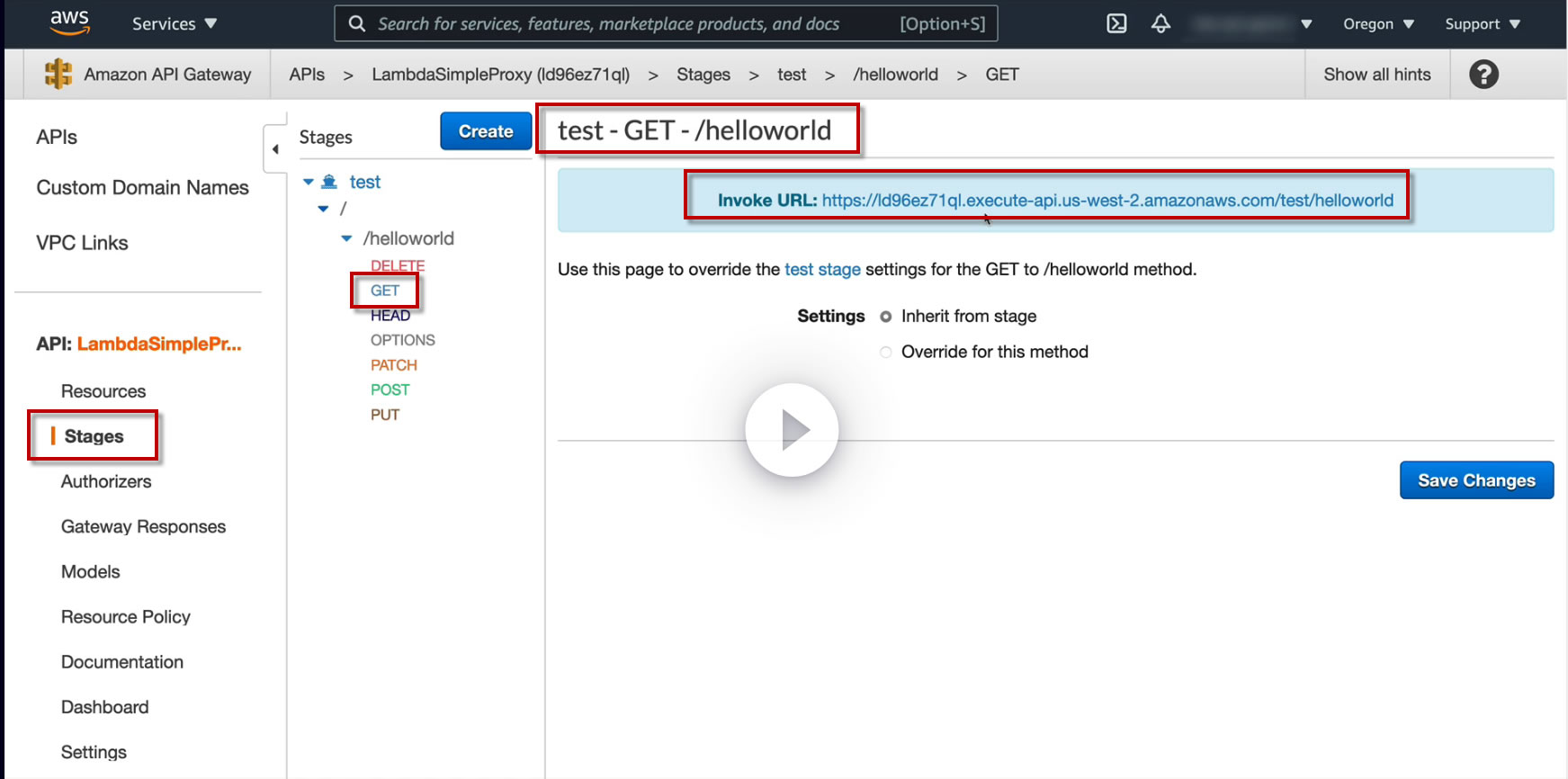The height and width of the screenshot is (779, 1568).
Task: Collapse the test stage tree node
Action: tap(309, 182)
